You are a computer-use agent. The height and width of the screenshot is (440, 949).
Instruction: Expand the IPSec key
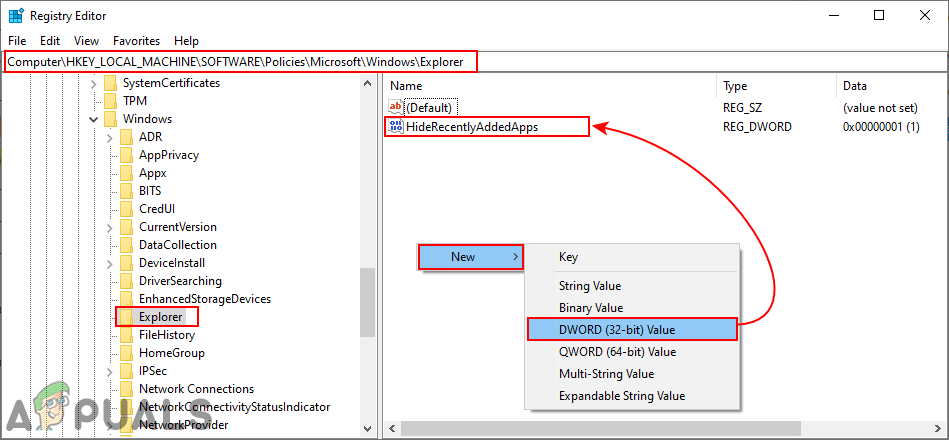click(110, 371)
